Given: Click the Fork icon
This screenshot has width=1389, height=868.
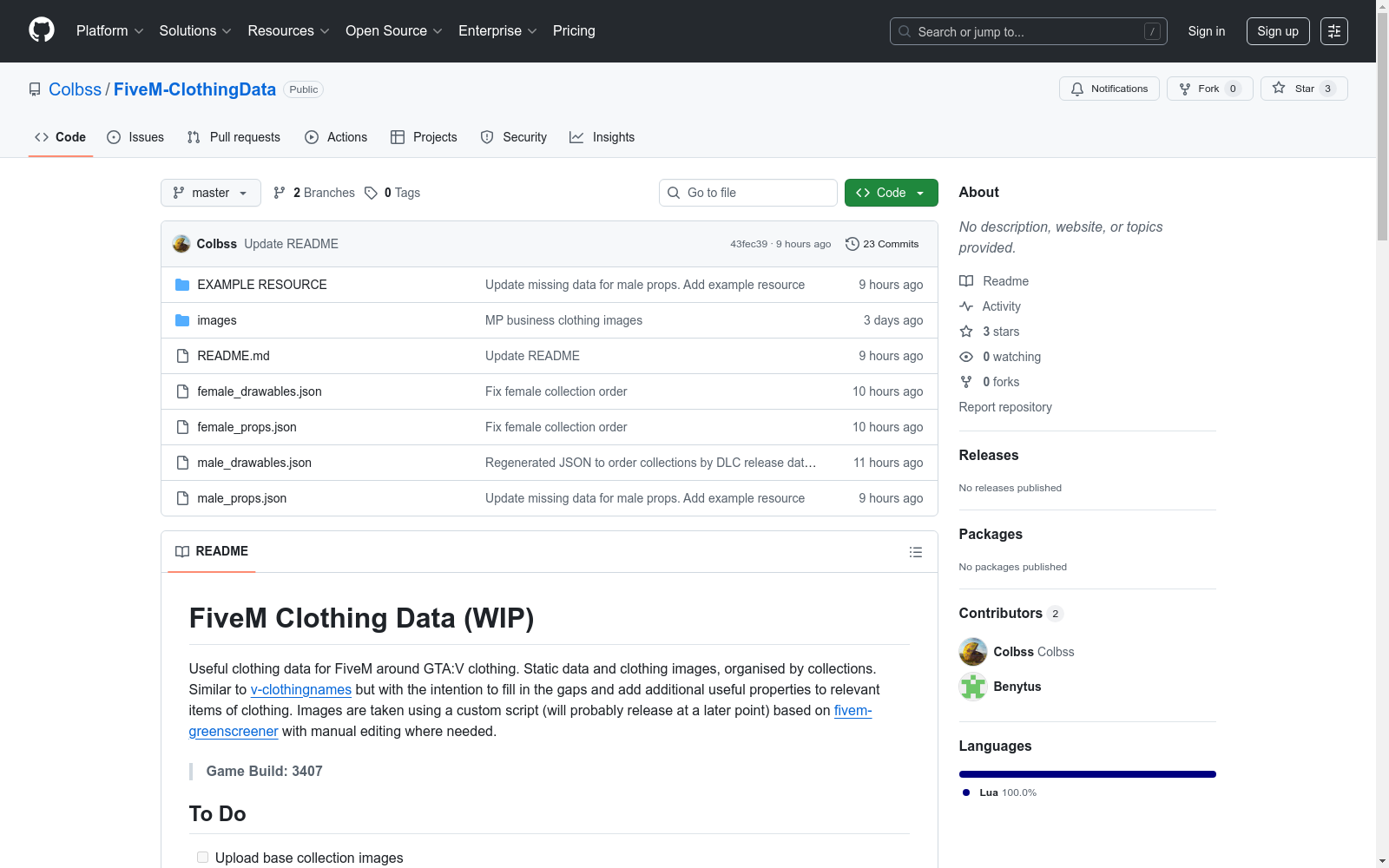Looking at the screenshot, I should (x=1185, y=89).
